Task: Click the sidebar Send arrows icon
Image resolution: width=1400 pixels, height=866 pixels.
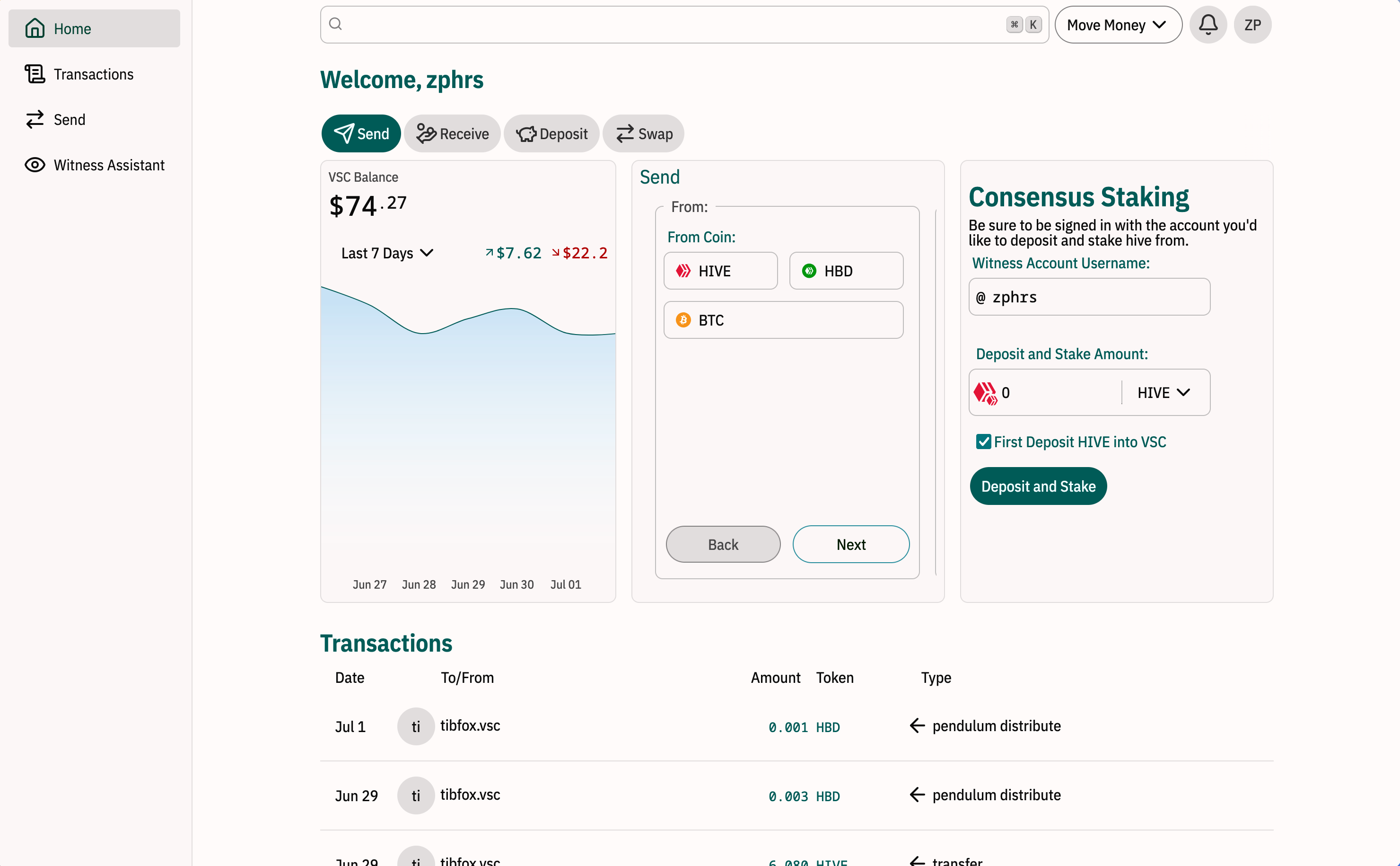Action: pyautogui.click(x=35, y=119)
